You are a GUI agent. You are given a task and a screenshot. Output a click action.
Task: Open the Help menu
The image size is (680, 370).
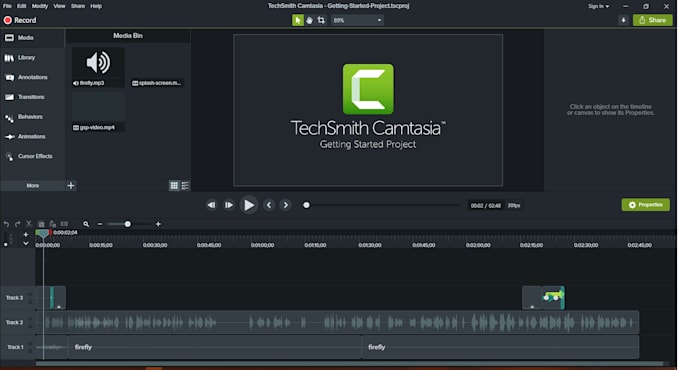pyautogui.click(x=96, y=6)
